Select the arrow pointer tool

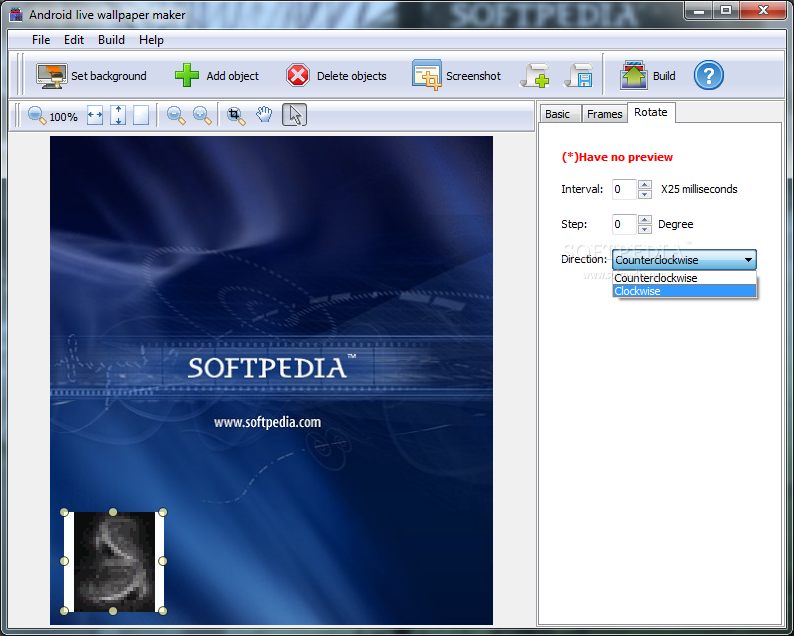pyautogui.click(x=294, y=115)
